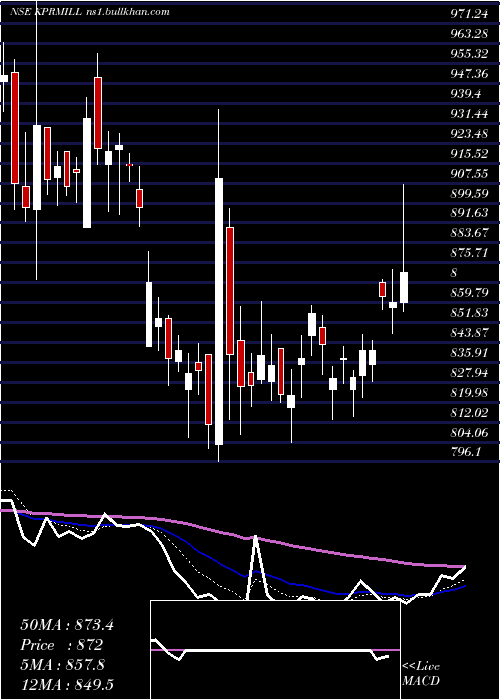Screen dimensions: 500x700
Task: Click the 859.79 price axis label
Action: pyautogui.click(x=469, y=293)
